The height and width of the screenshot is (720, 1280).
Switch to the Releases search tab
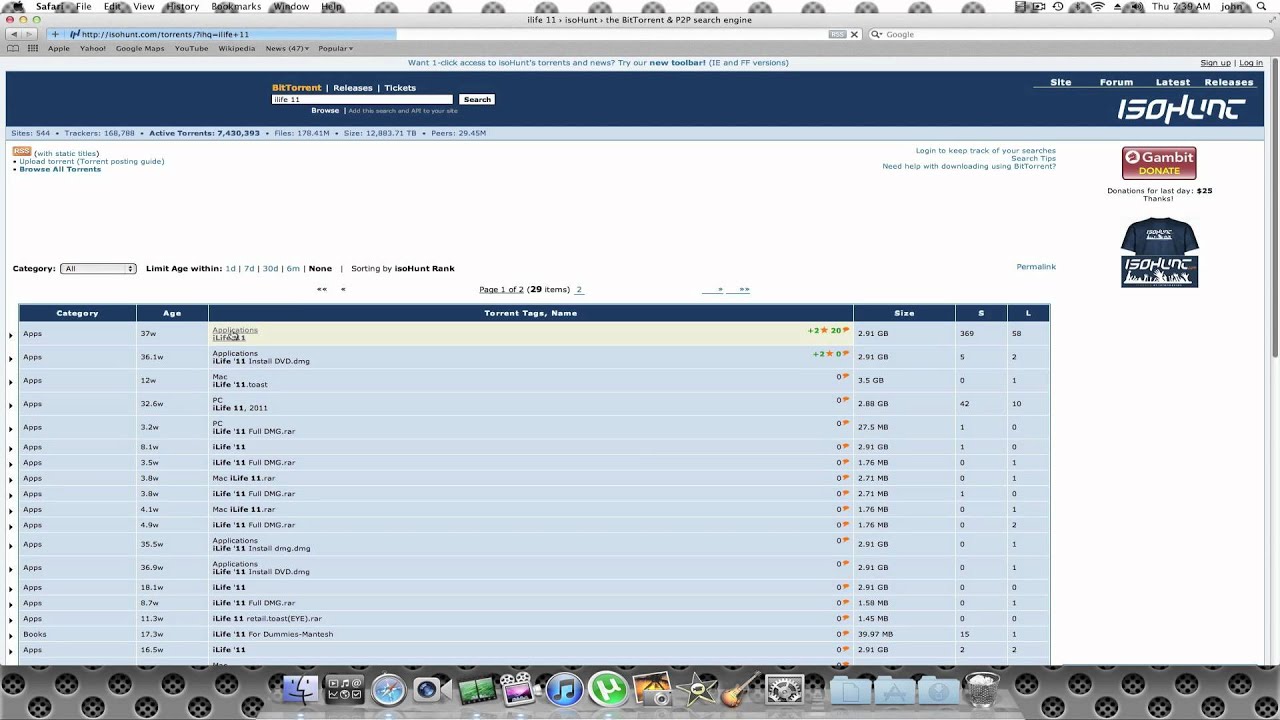click(353, 88)
